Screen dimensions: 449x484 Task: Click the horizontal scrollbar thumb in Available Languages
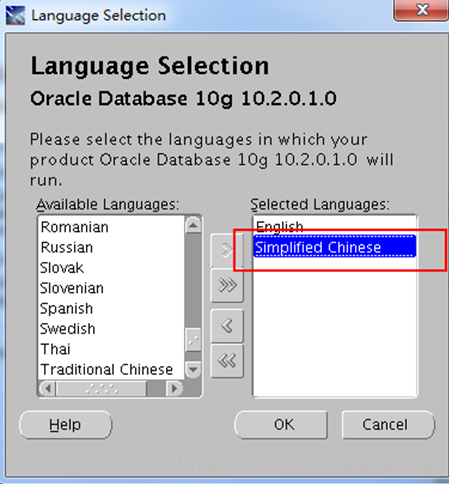102,388
